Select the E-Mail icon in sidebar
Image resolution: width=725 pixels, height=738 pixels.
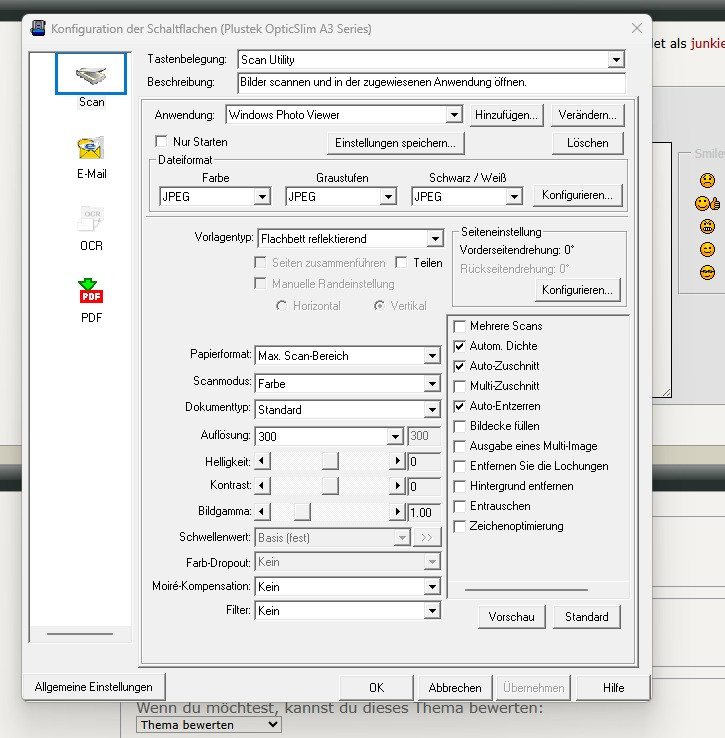tap(91, 148)
